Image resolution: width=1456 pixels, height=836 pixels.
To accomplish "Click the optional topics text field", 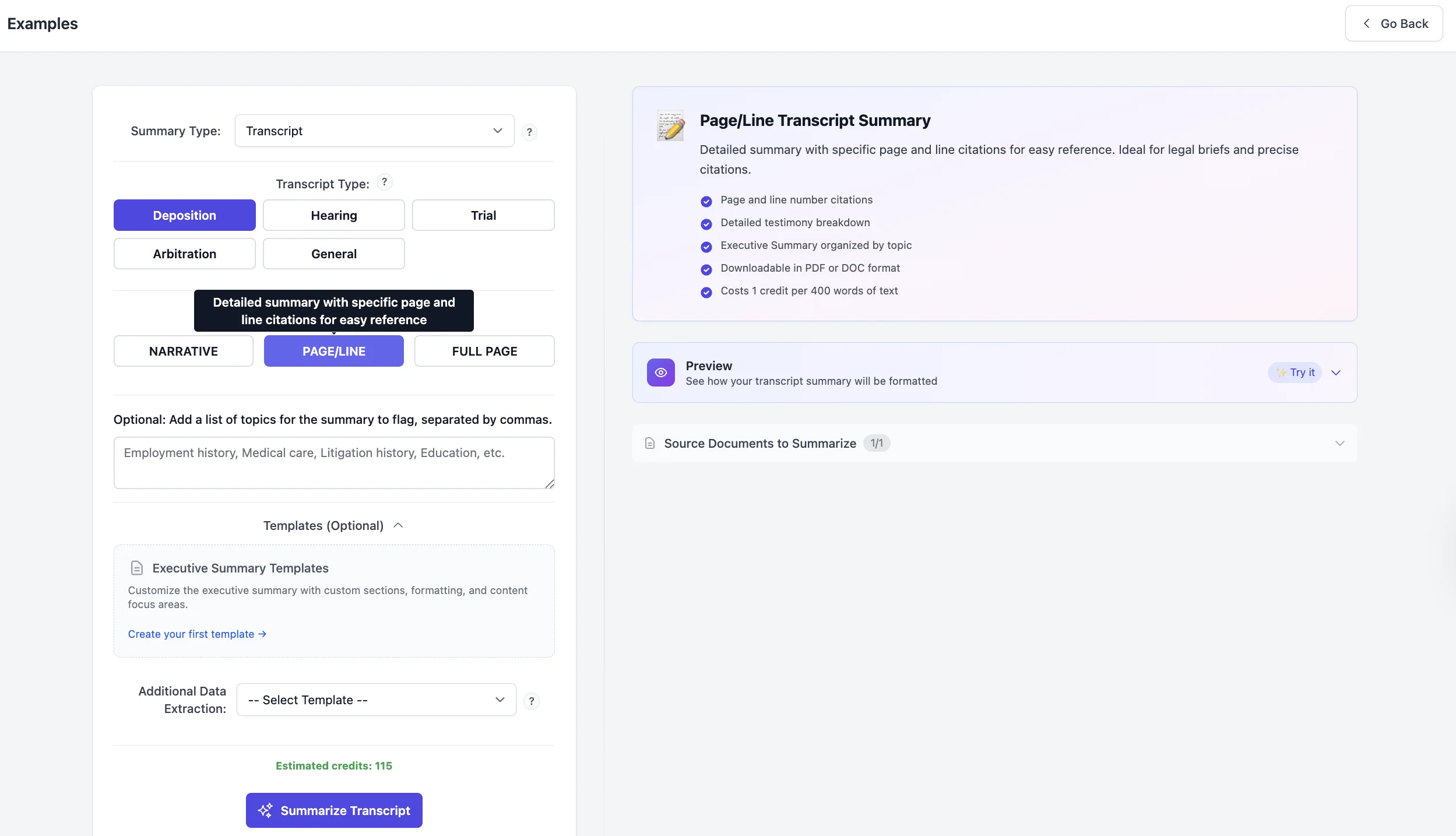I will pyautogui.click(x=333, y=462).
